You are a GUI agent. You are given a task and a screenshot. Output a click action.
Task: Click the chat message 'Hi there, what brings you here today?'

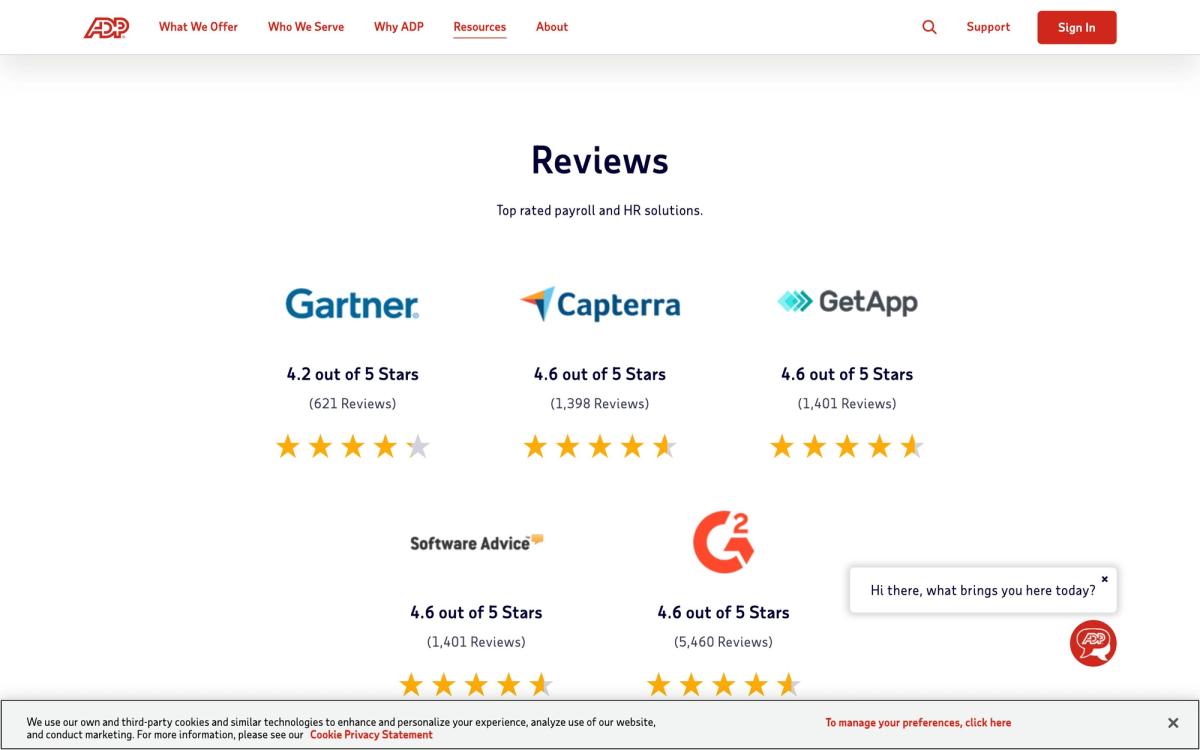[x=983, y=591]
